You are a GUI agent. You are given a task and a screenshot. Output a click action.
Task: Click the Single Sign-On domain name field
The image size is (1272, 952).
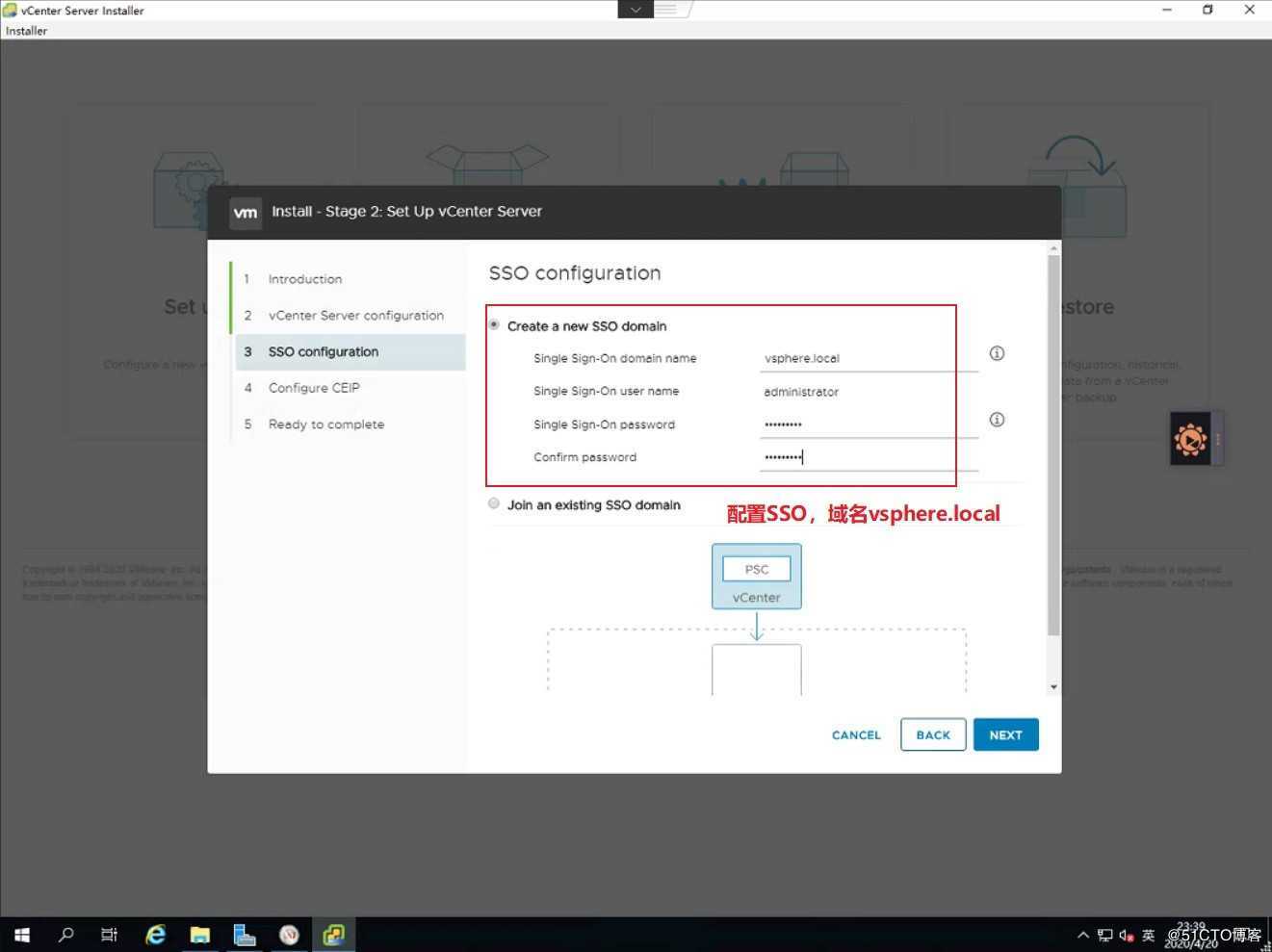pyautogui.click(x=869, y=358)
